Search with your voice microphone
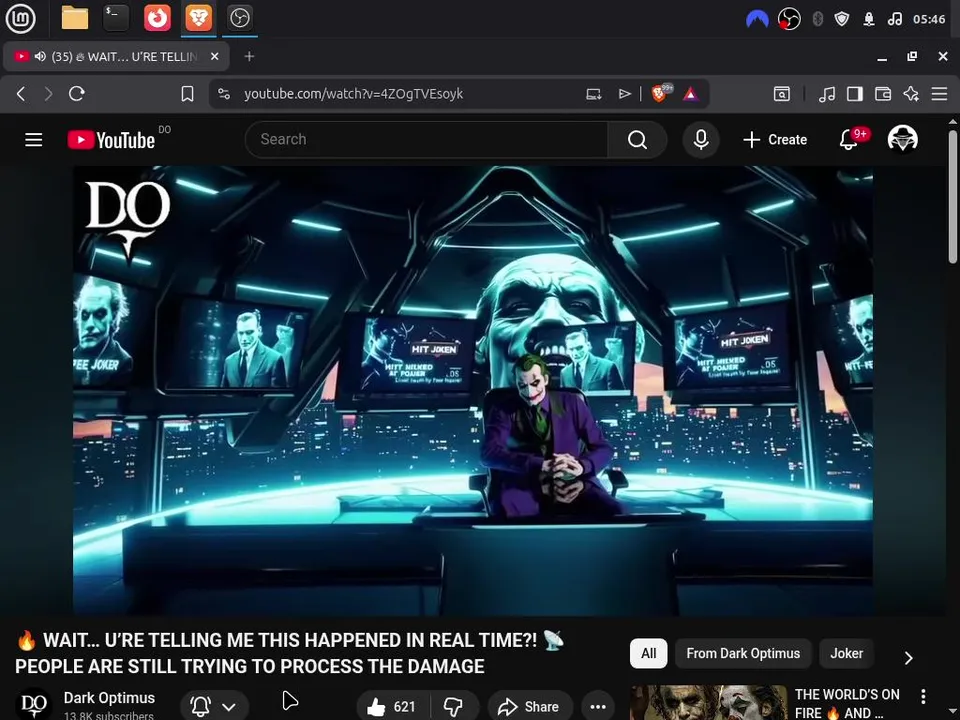The image size is (960, 720). click(701, 140)
